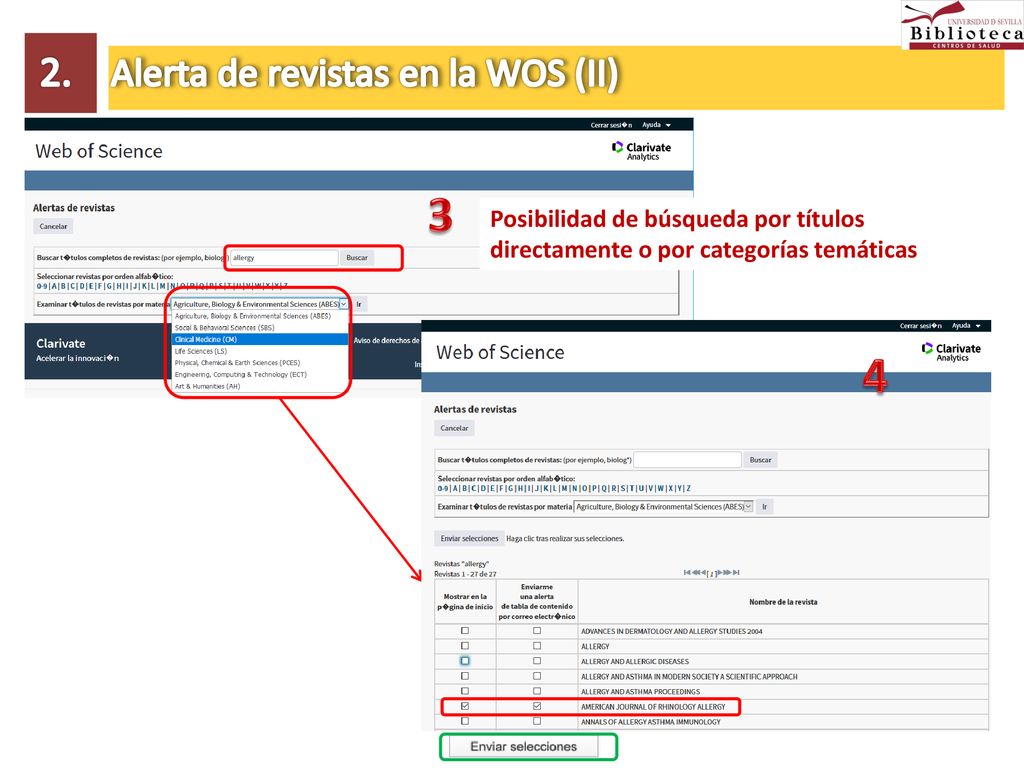Click Ir button in front window

tap(764, 507)
